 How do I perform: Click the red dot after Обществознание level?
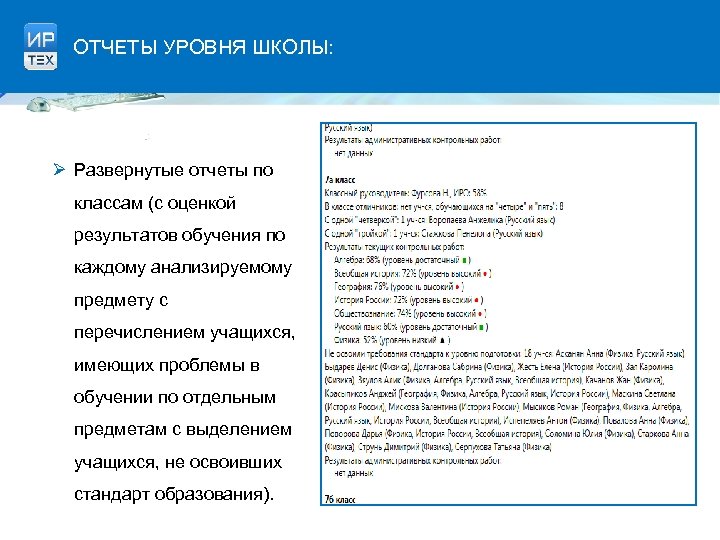pos(480,314)
